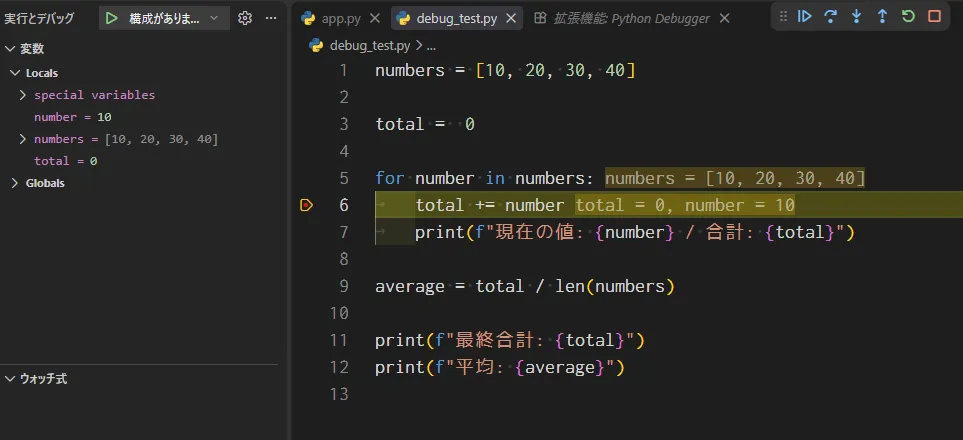Image resolution: width=963 pixels, height=440 pixels.
Task: Close the Python Debugger extension tab
Action: (x=724, y=18)
